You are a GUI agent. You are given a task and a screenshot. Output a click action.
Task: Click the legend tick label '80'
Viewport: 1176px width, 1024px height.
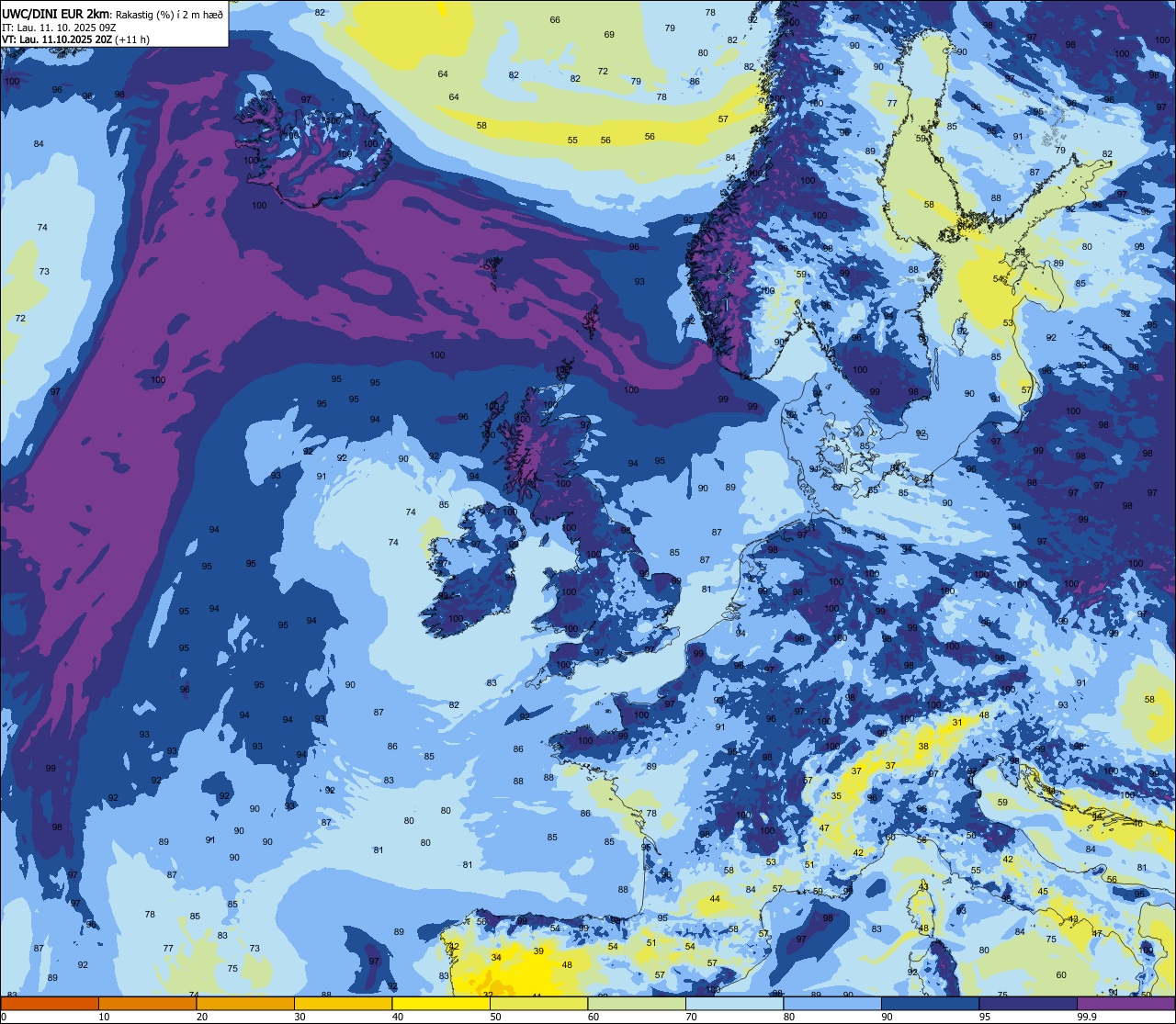[789, 1017]
